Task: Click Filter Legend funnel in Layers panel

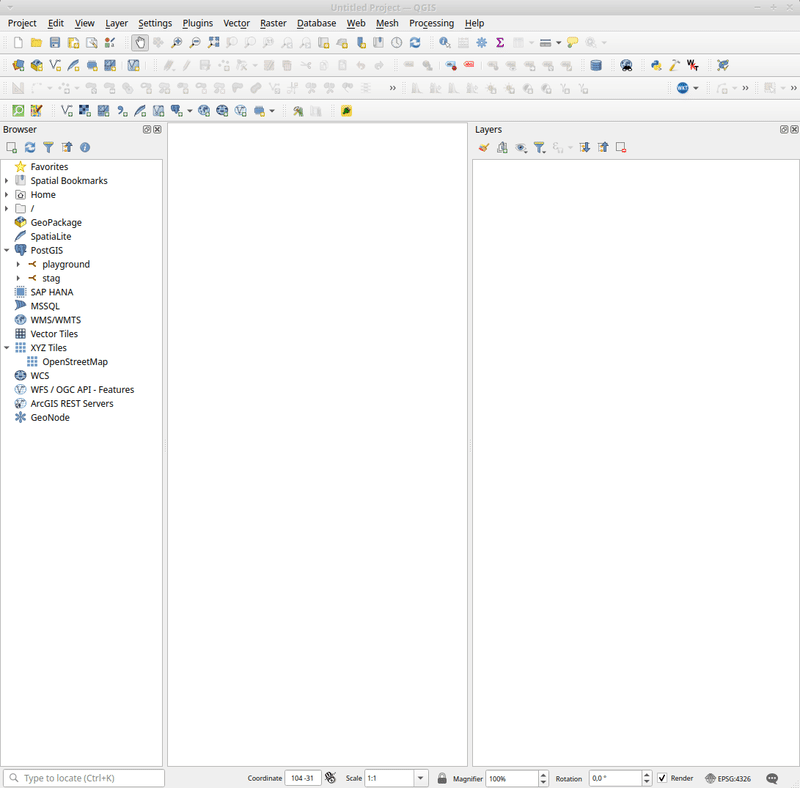Action: coord(539,147)
